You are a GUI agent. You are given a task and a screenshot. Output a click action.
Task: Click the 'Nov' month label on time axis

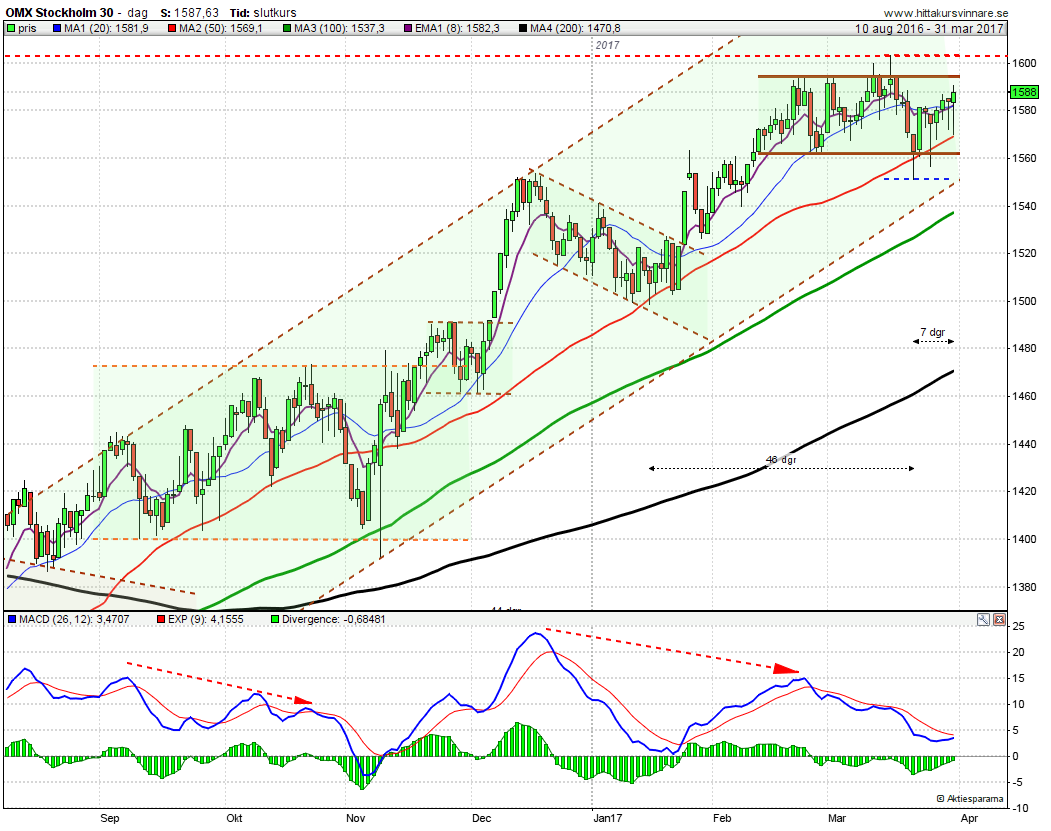pos(355,818)
